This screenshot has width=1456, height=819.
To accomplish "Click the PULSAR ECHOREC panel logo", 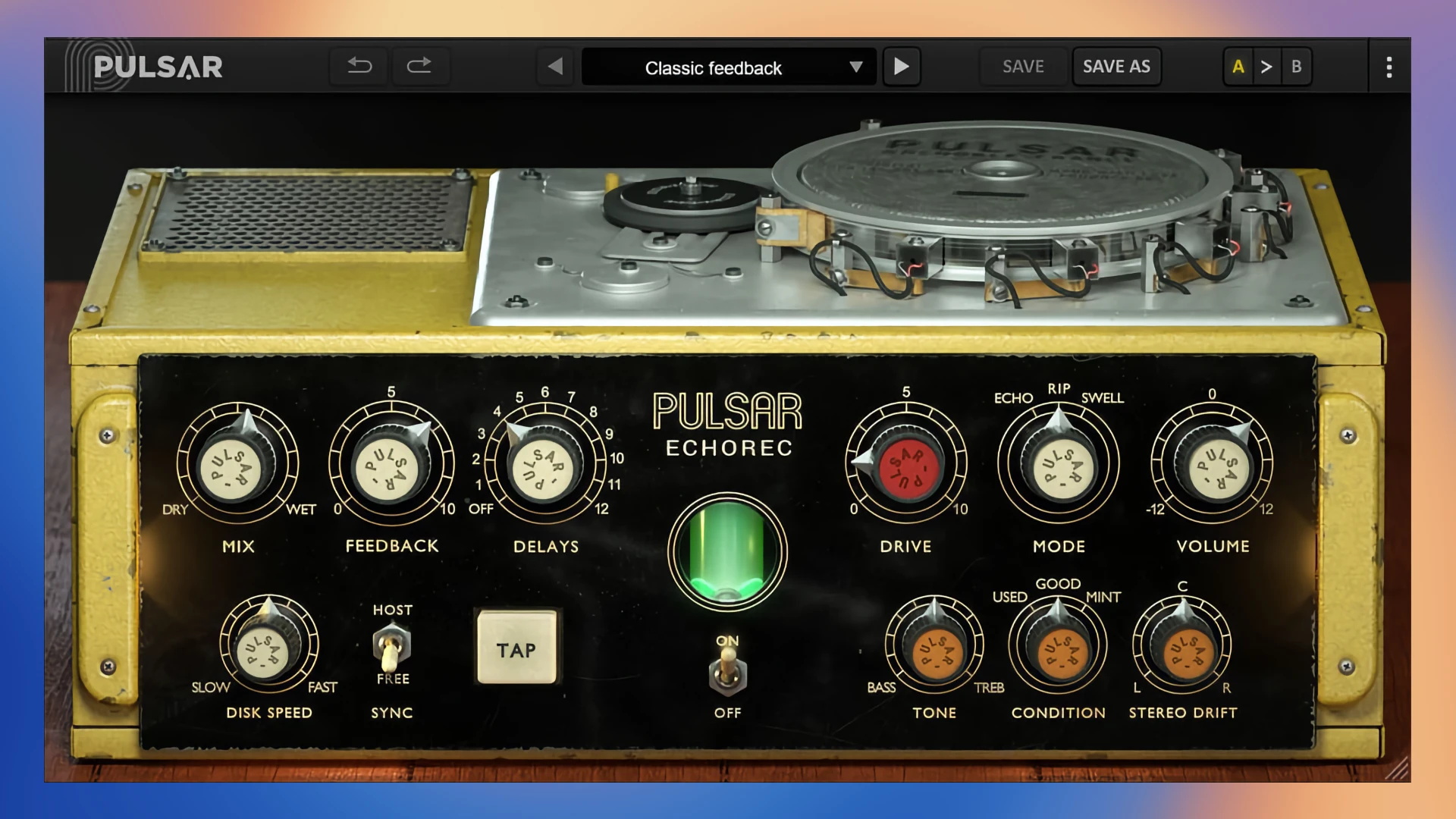I will point(727,425).
